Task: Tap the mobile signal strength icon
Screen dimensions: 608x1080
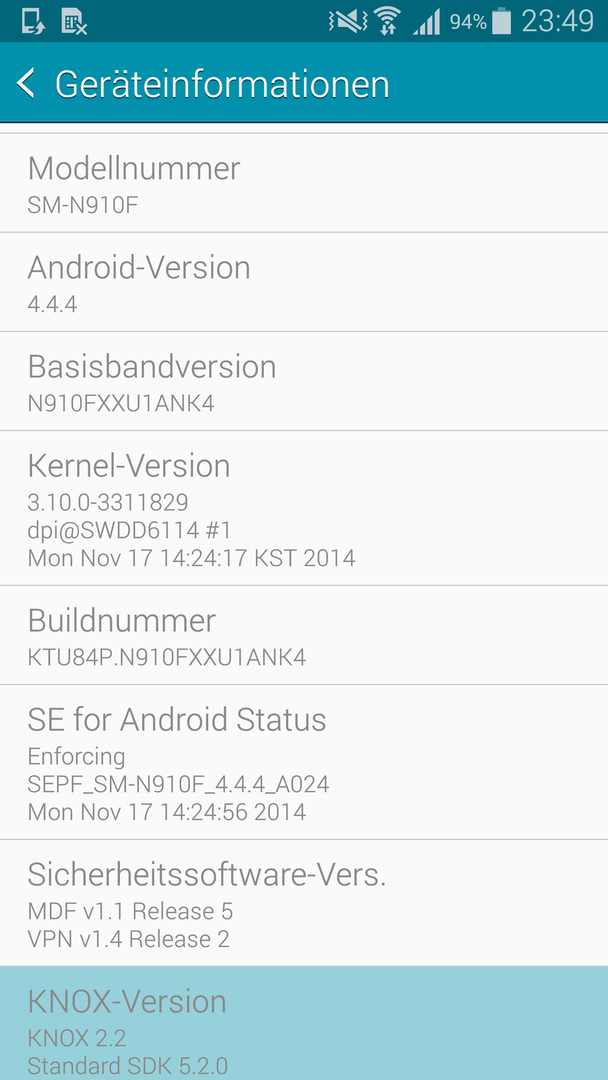Action: click(x=427, y=22)
